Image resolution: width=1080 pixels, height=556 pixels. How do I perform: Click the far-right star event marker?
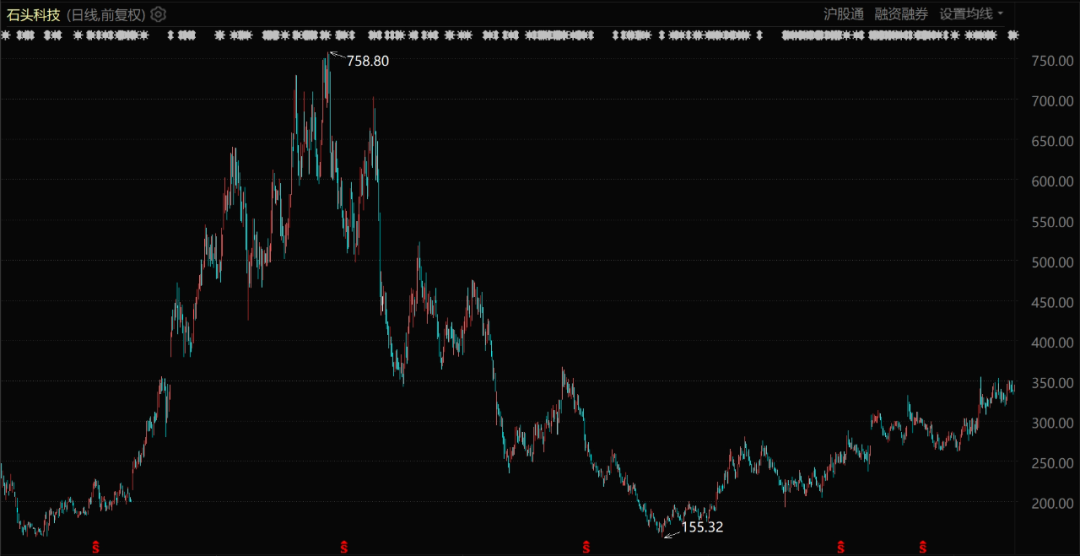click(1012, 35)
